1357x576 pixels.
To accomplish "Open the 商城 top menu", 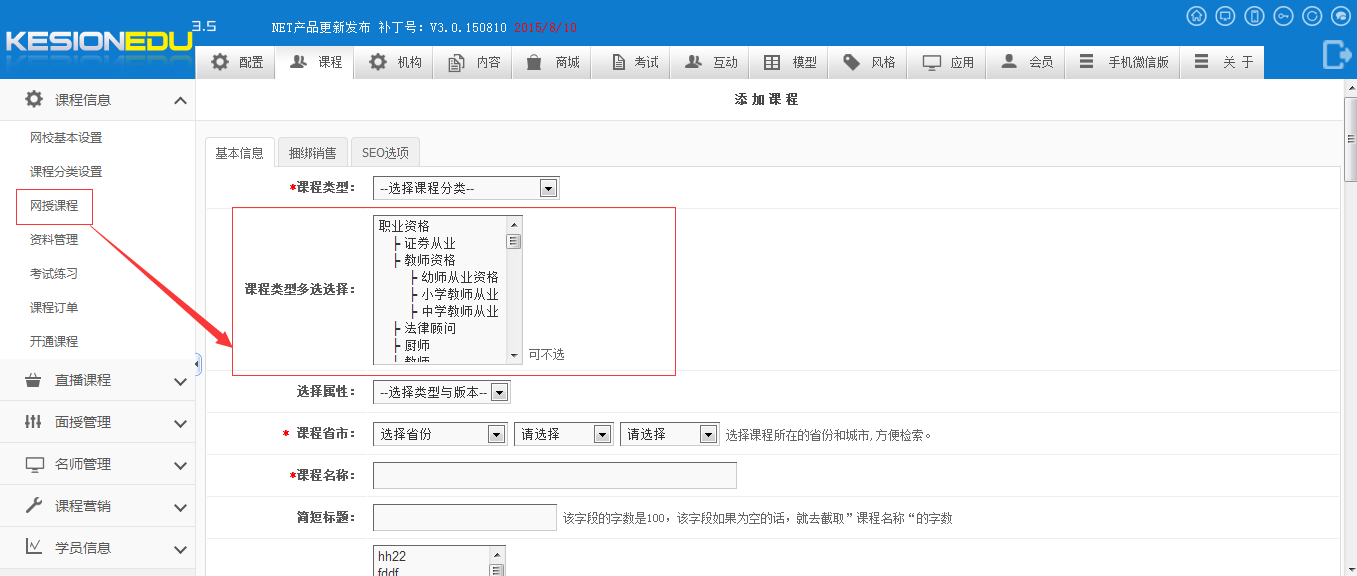I will tap(553, 62).
